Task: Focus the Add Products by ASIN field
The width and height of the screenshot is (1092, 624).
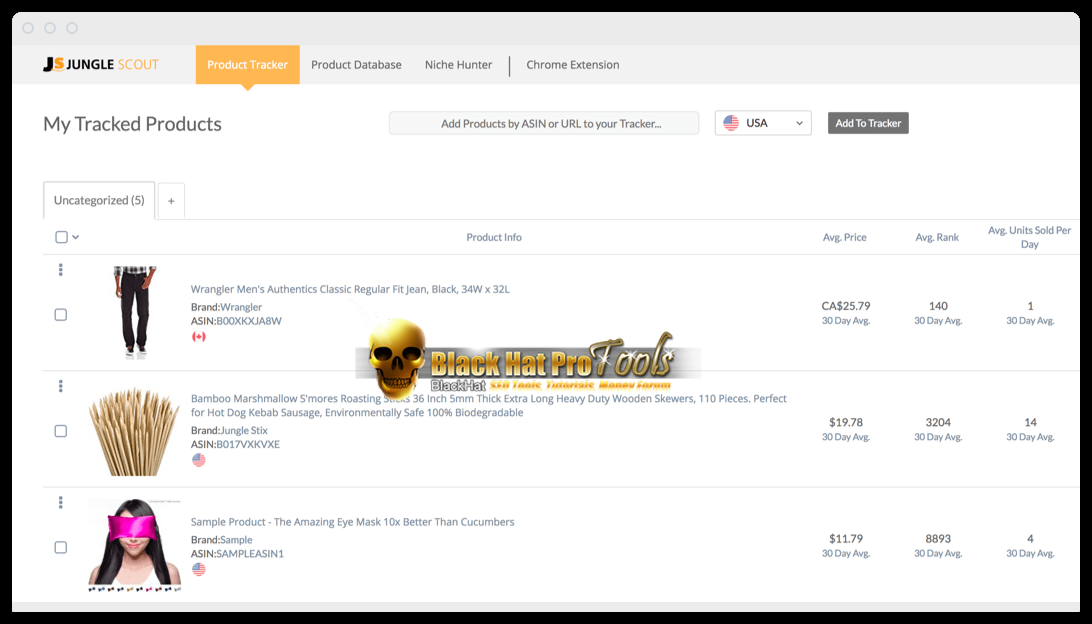Action: [x=544, y=123]
